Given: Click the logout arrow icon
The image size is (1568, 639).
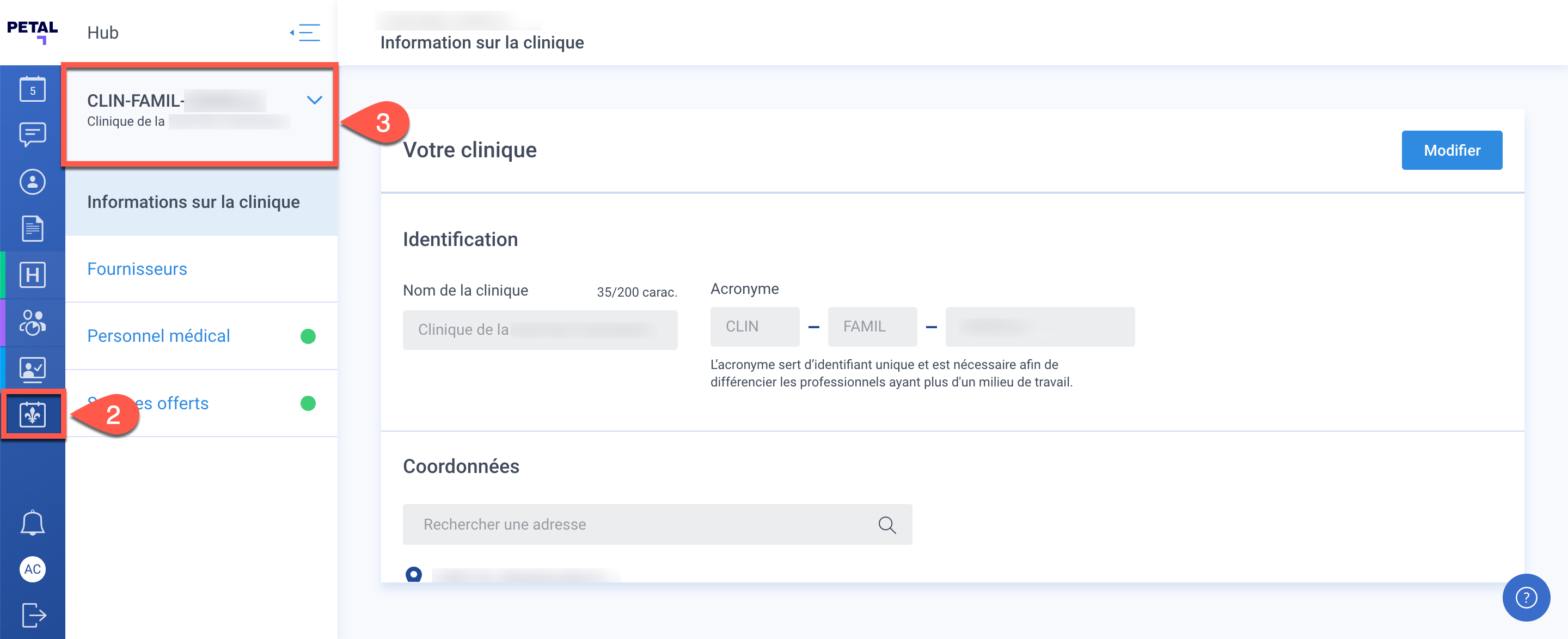Looking at the screenshot, I should tap(33, 615).
